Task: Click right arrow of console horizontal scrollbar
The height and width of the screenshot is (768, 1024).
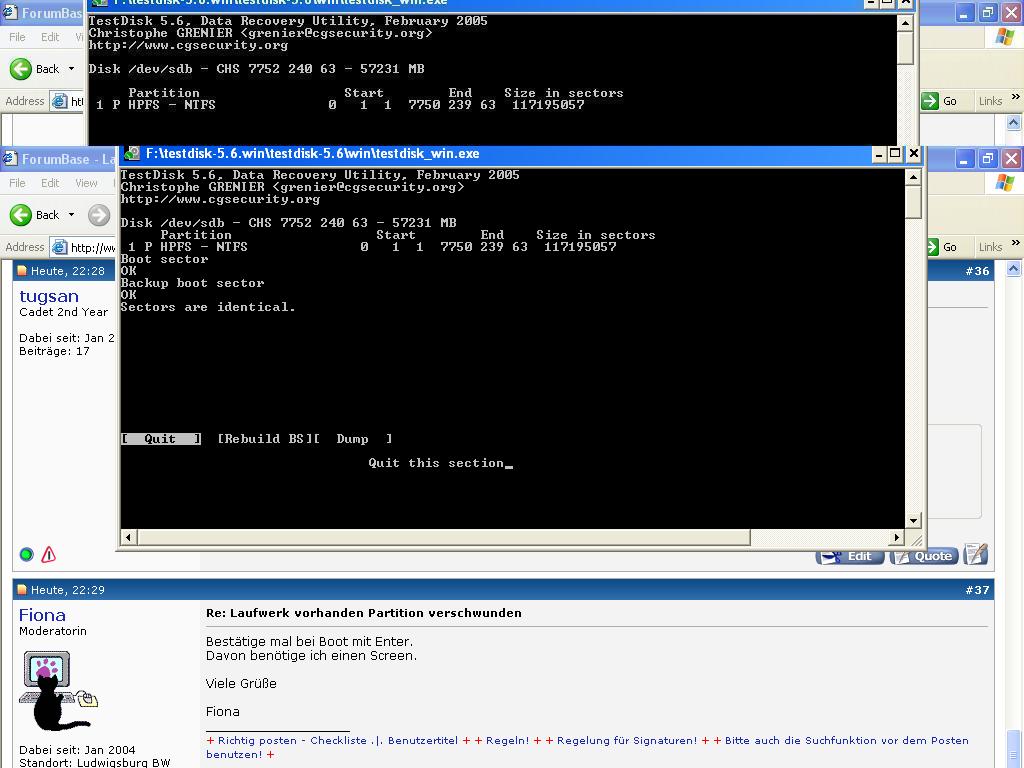Action: [x=897, y=537]
